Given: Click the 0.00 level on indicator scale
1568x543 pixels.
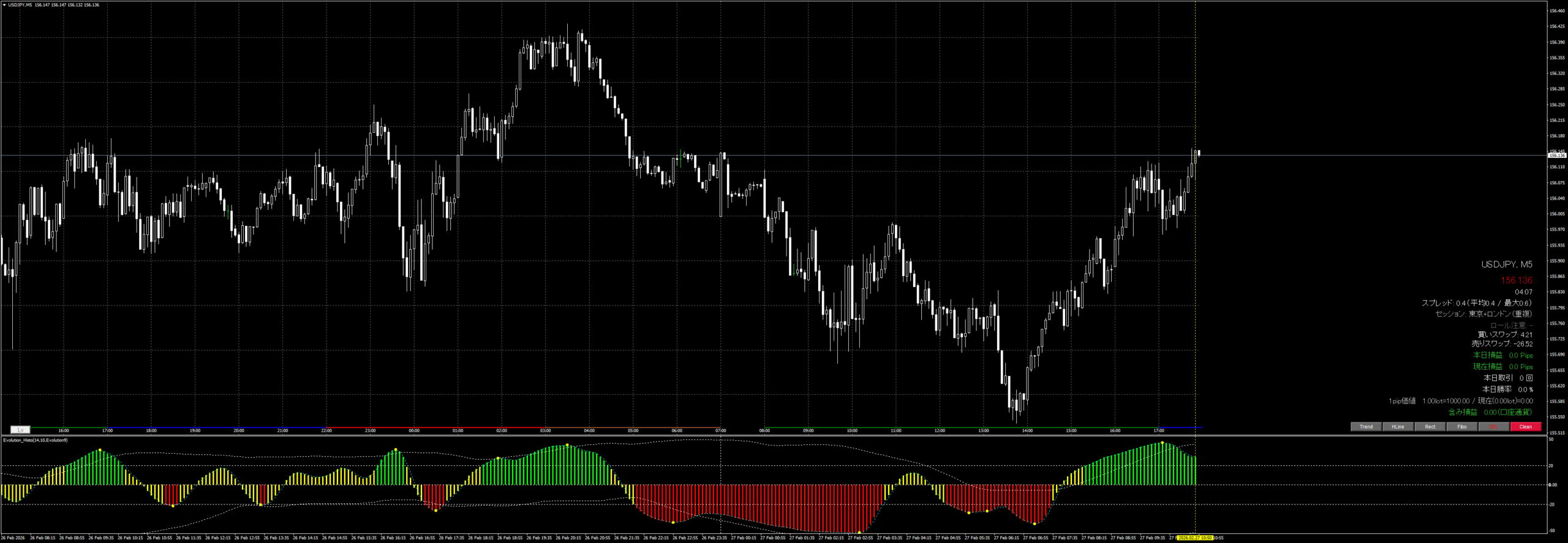Looking at the screenshot, I should pos(1553,485).
